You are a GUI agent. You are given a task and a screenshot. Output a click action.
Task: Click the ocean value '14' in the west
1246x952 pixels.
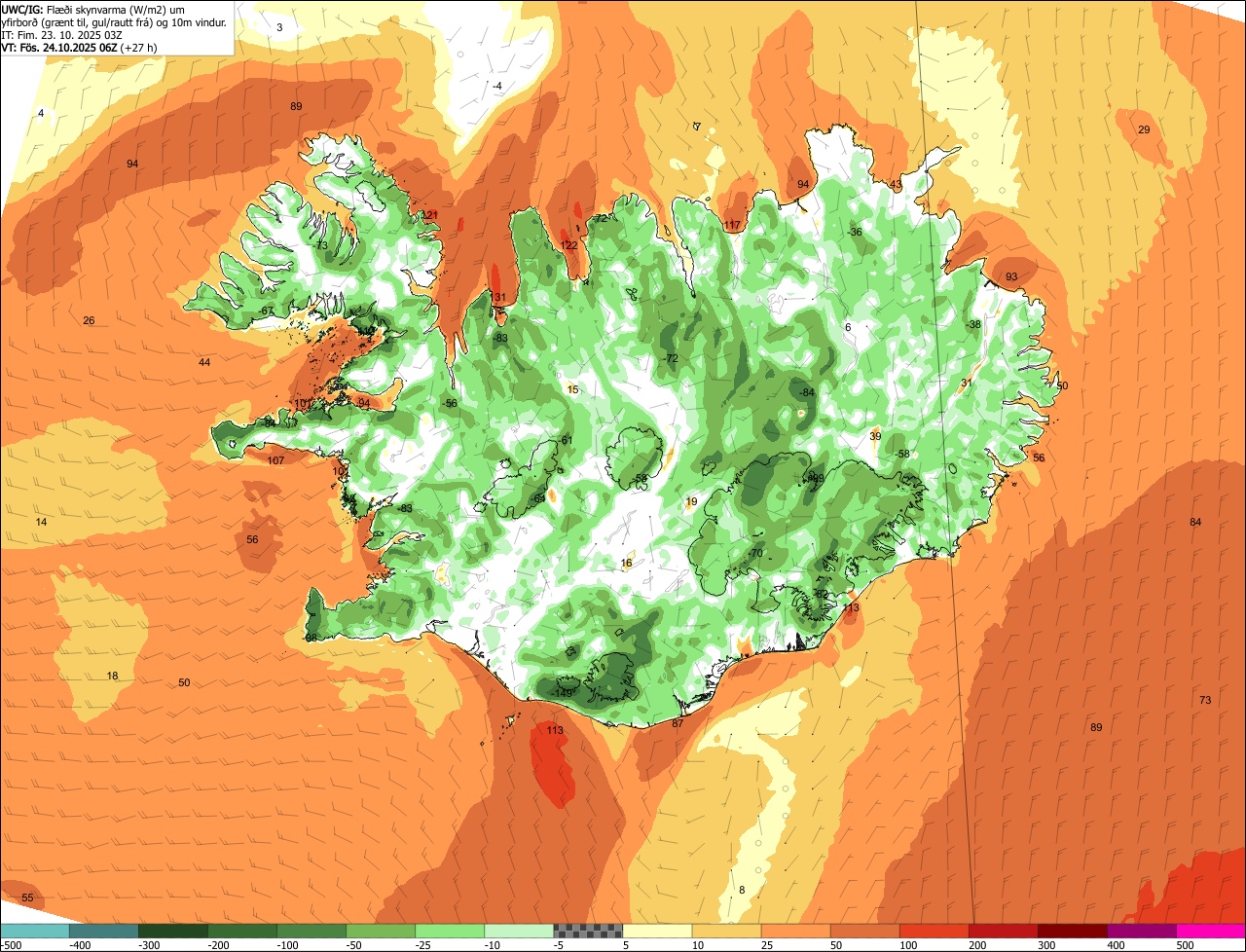41,523
